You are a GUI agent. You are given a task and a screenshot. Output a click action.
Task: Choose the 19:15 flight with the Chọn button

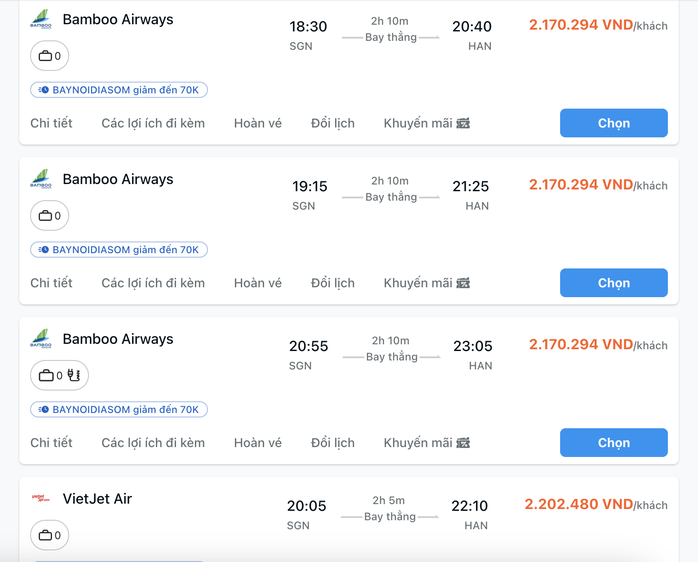click(x=614, y=283)
